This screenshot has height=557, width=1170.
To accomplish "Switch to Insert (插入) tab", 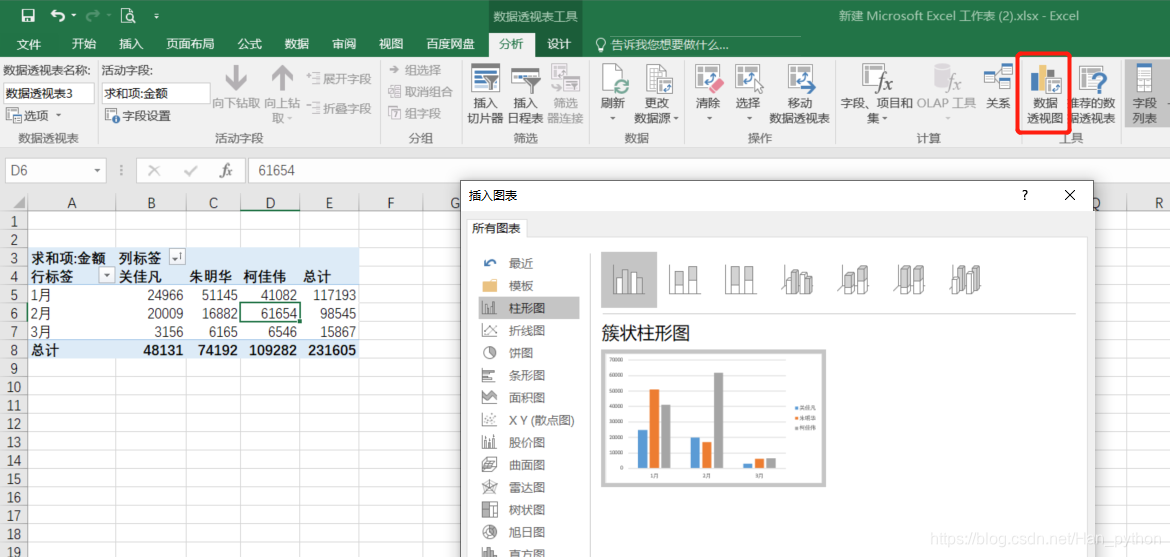I will pyautogui.click(x=131, y=44).
